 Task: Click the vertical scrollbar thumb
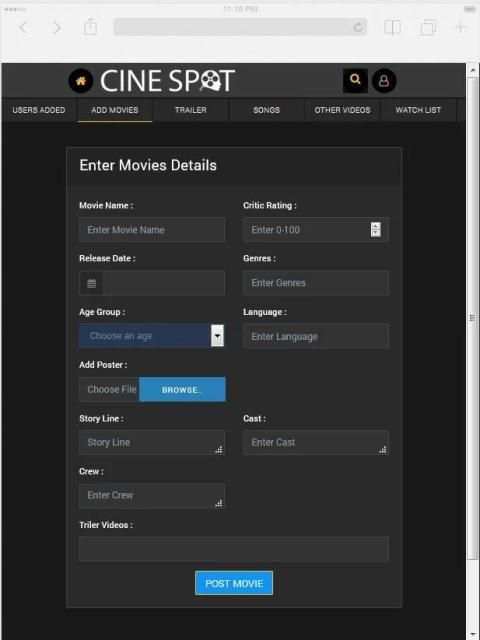click(473, 318)
